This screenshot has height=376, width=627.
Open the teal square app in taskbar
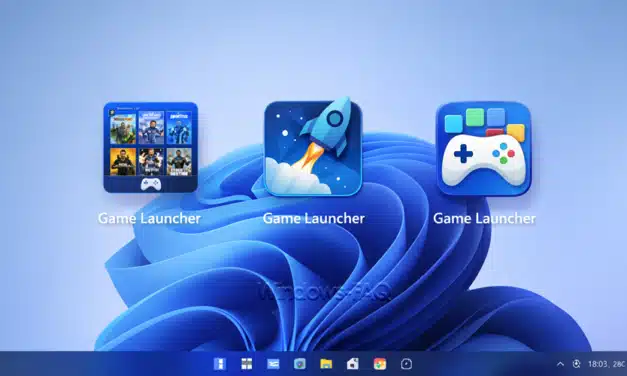point(300,364)
